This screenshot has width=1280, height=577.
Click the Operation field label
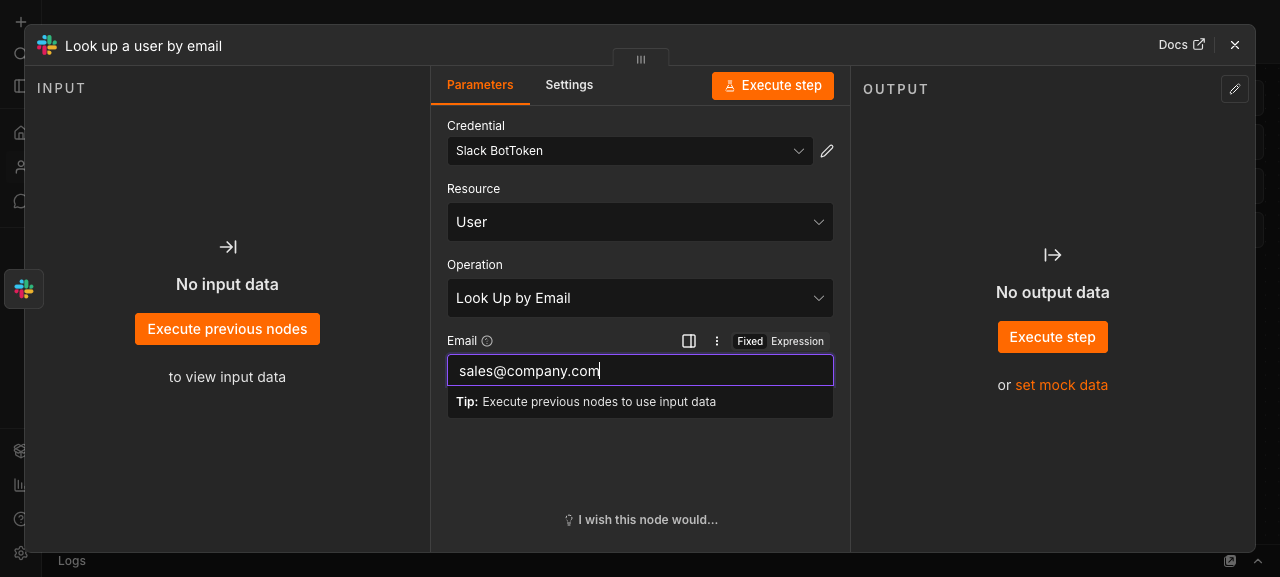coord(475,265)
